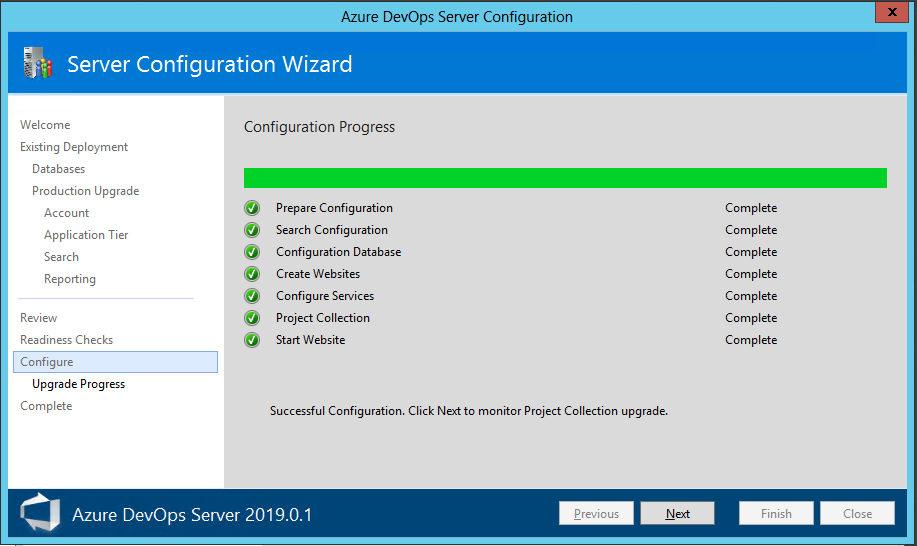Close the window using the red X

tap(889, 13)
